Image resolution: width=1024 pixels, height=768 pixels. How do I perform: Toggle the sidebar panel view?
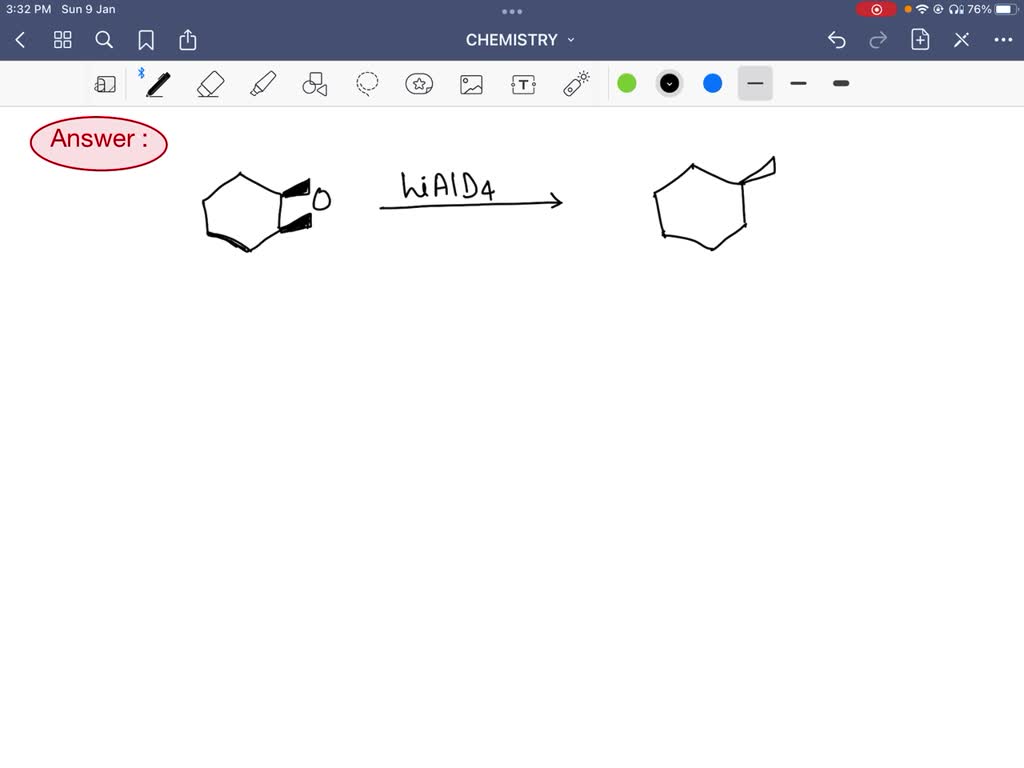tap(106, 83)
